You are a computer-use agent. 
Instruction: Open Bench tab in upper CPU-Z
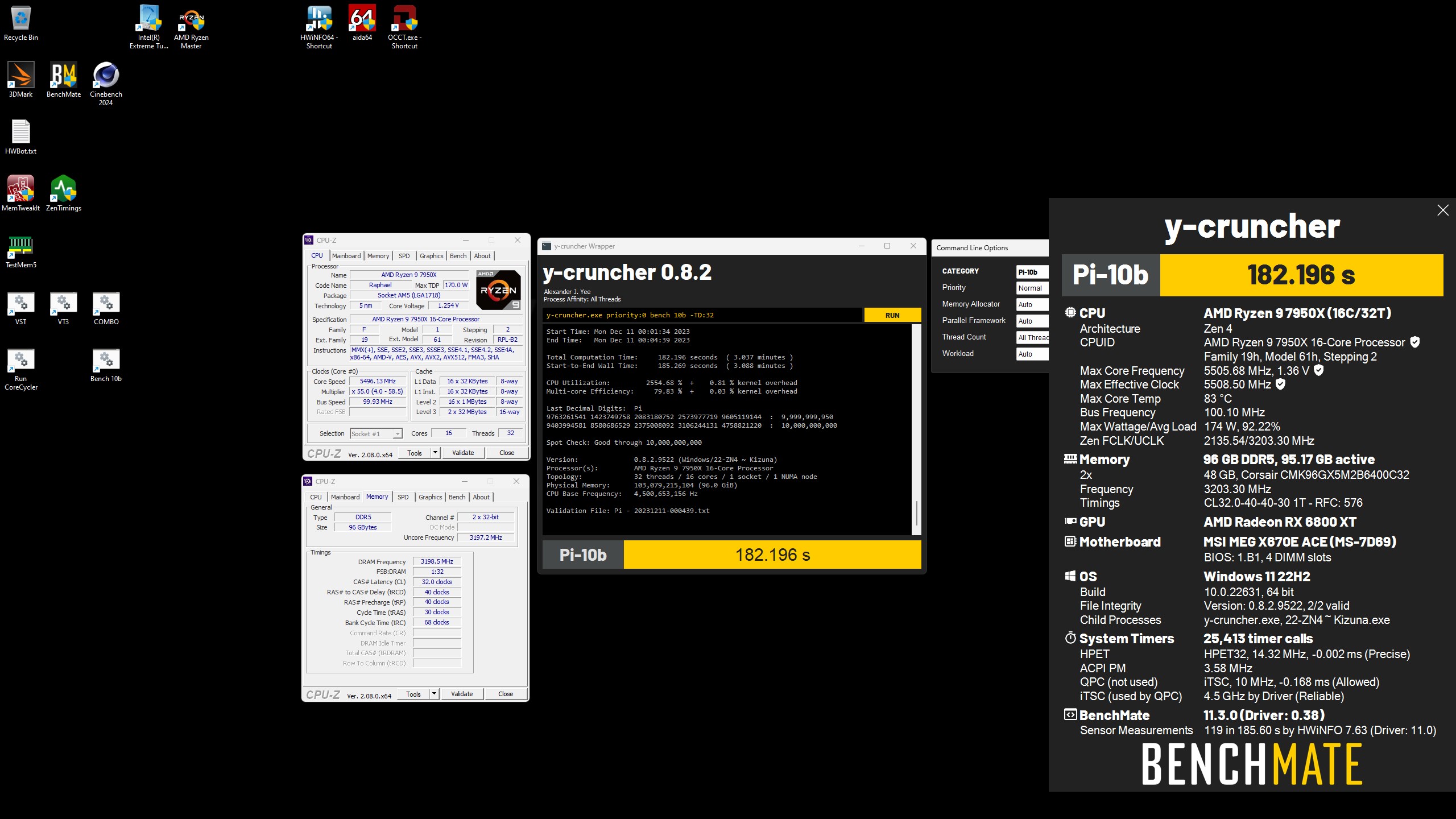point(458,256)
